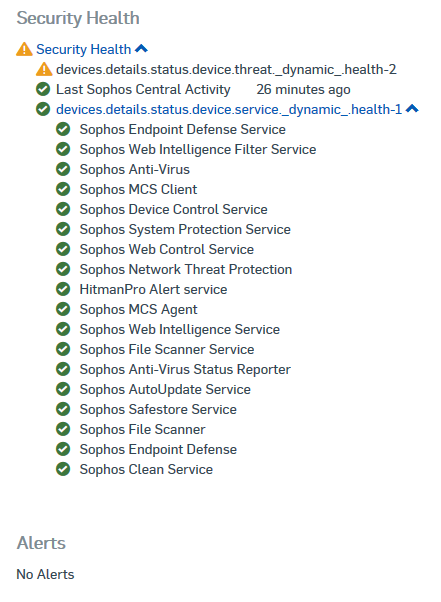Click green check icon for Sophos Anti-Virus

pos(63,169)
